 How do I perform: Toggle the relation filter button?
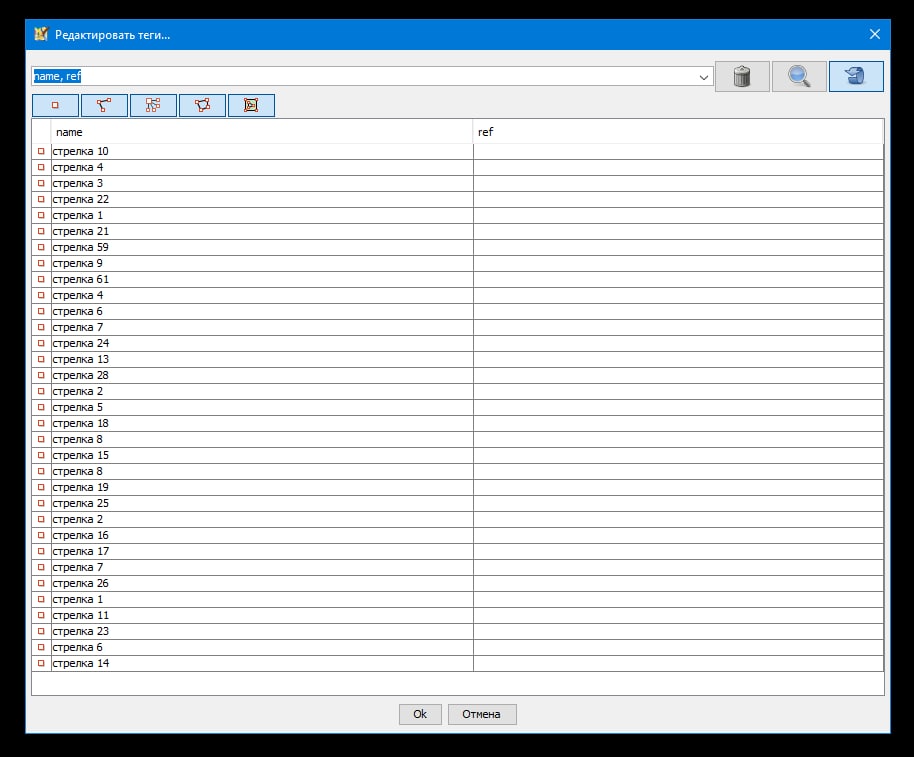point(153,105)
